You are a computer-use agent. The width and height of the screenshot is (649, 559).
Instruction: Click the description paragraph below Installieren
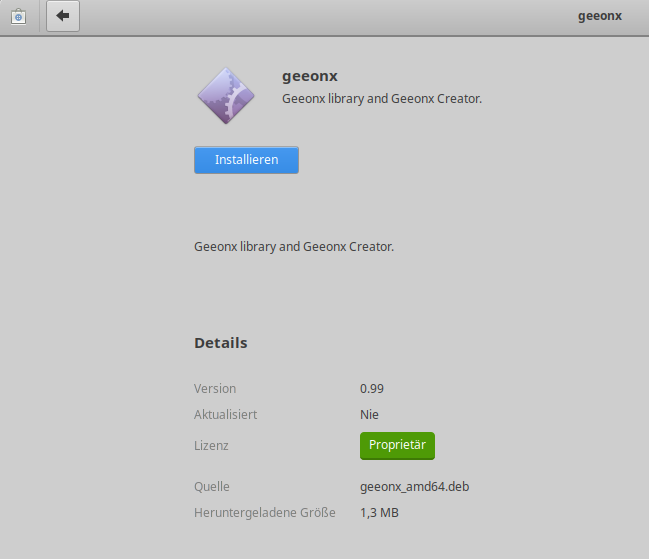[294, 246]
